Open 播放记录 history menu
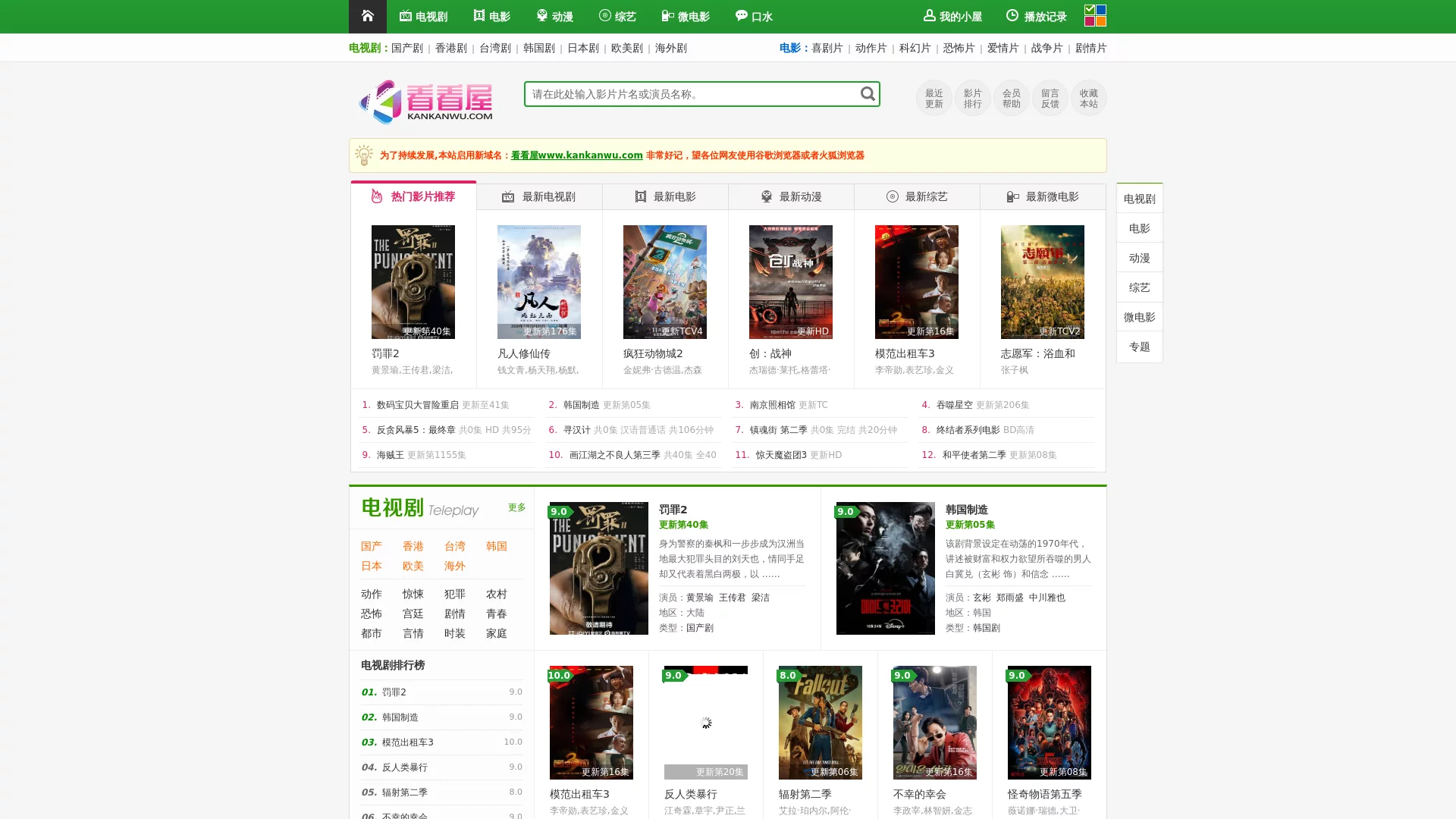The image size is (1456, 819). (x=1036, y=17)
